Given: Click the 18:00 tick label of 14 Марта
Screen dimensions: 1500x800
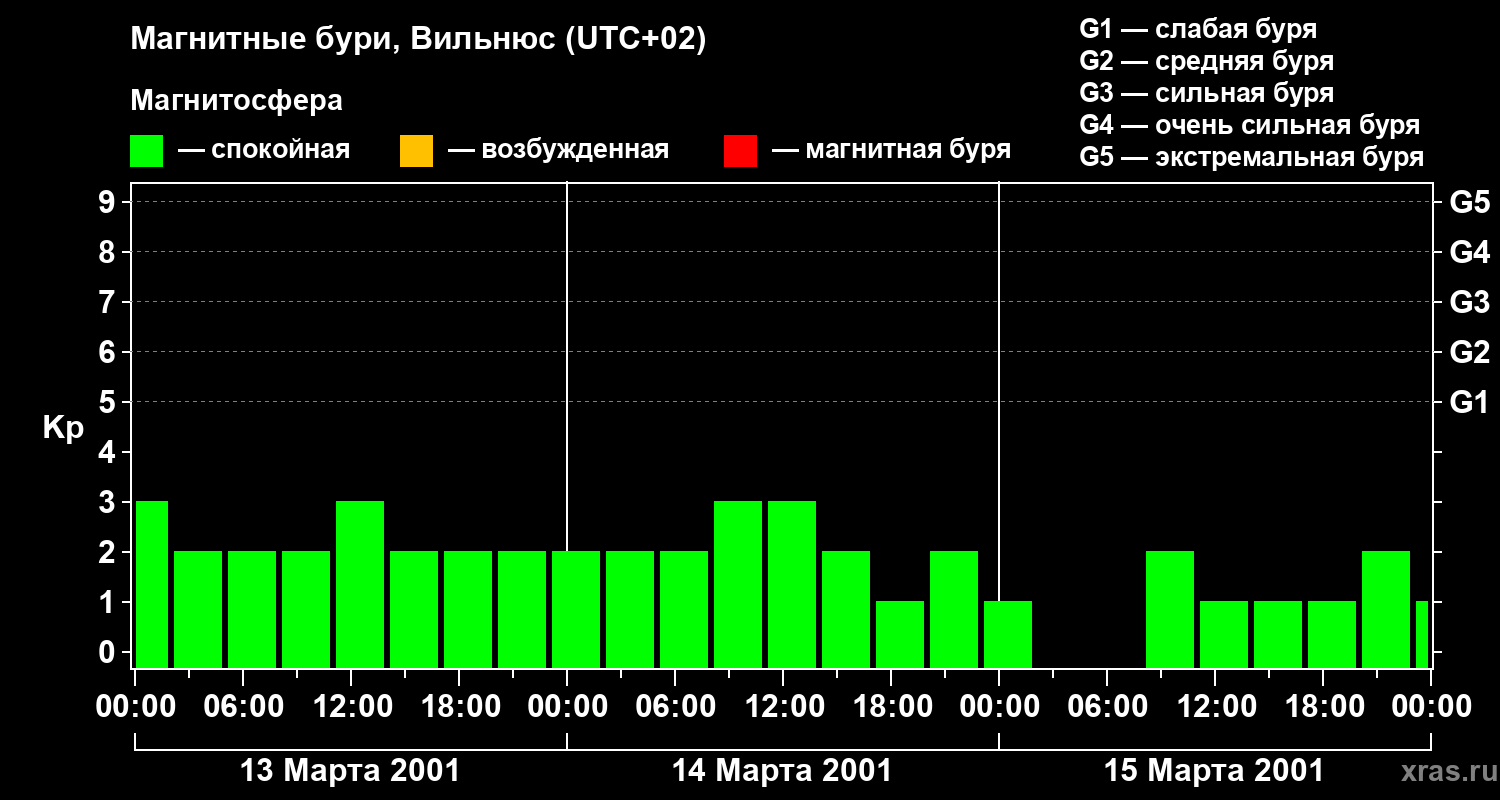Looking at the screenshot, I should tap(891, 707).
